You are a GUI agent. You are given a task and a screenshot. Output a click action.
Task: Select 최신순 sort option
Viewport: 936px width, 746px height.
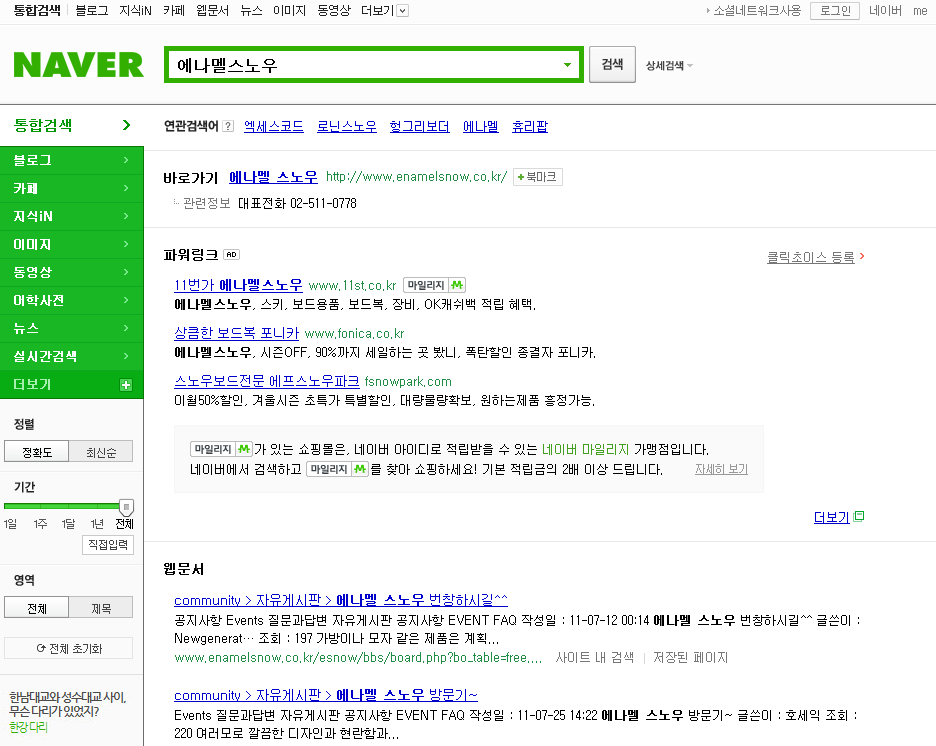click(x=101, y=452)
